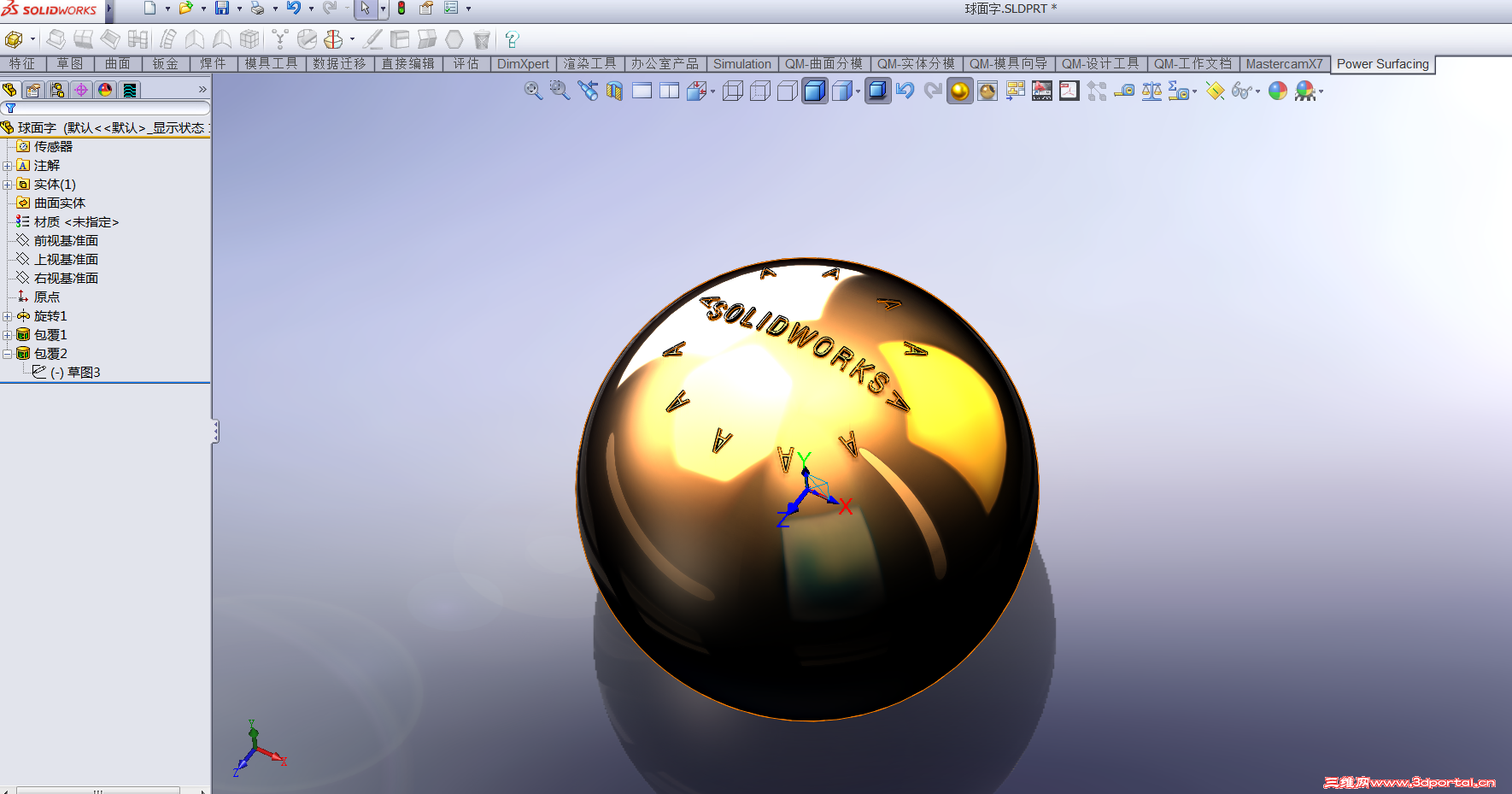Open the Undo history dropdown arrow
Screen dimensions: 1512x794
tap(311, 9)
